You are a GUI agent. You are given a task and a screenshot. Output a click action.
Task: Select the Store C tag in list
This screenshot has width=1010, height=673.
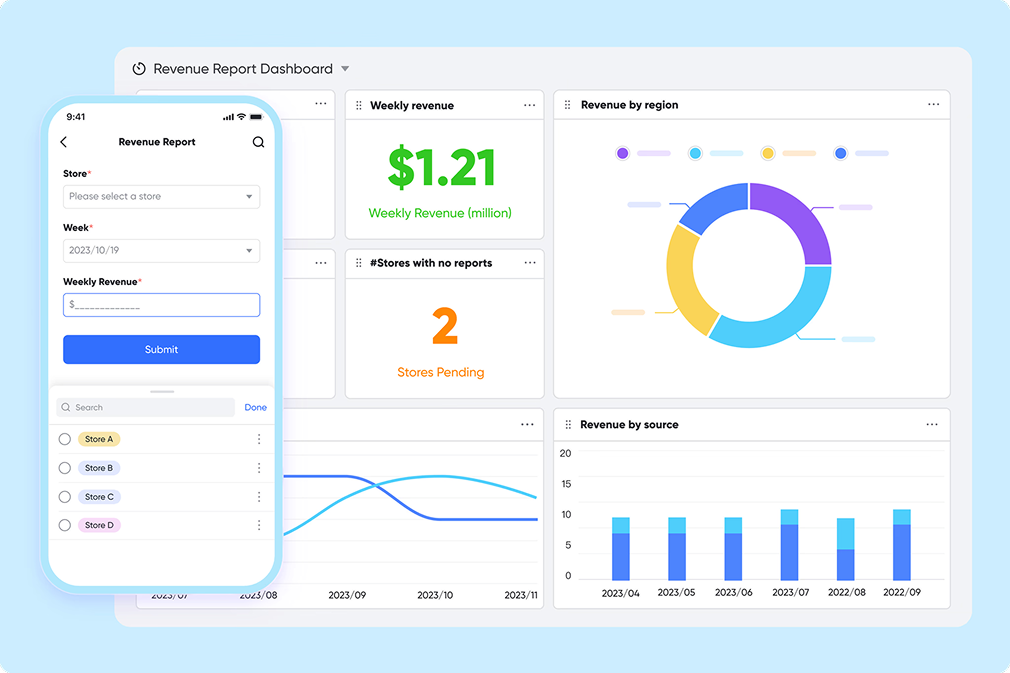click(99, 497)
